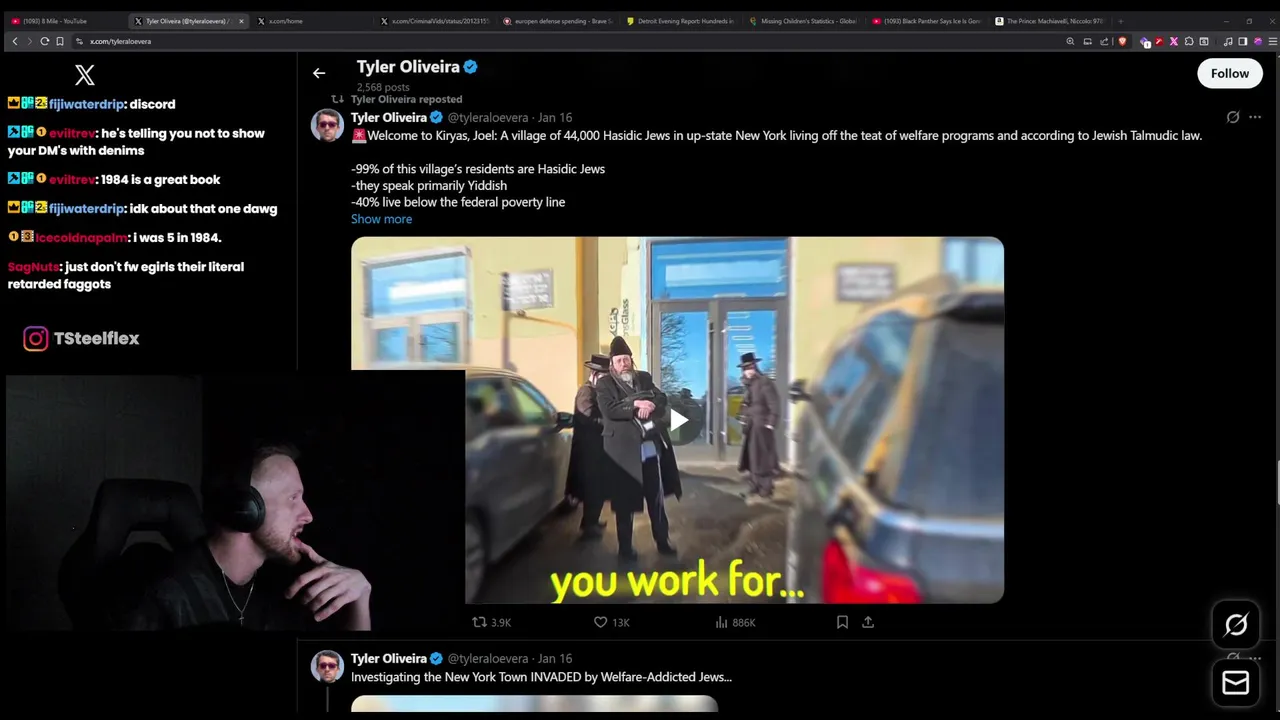Image resolution: width=1280 pixels, height=720 pixels.
Task: Open the @tyleraloevera handle link
Action: coord(488,117)
